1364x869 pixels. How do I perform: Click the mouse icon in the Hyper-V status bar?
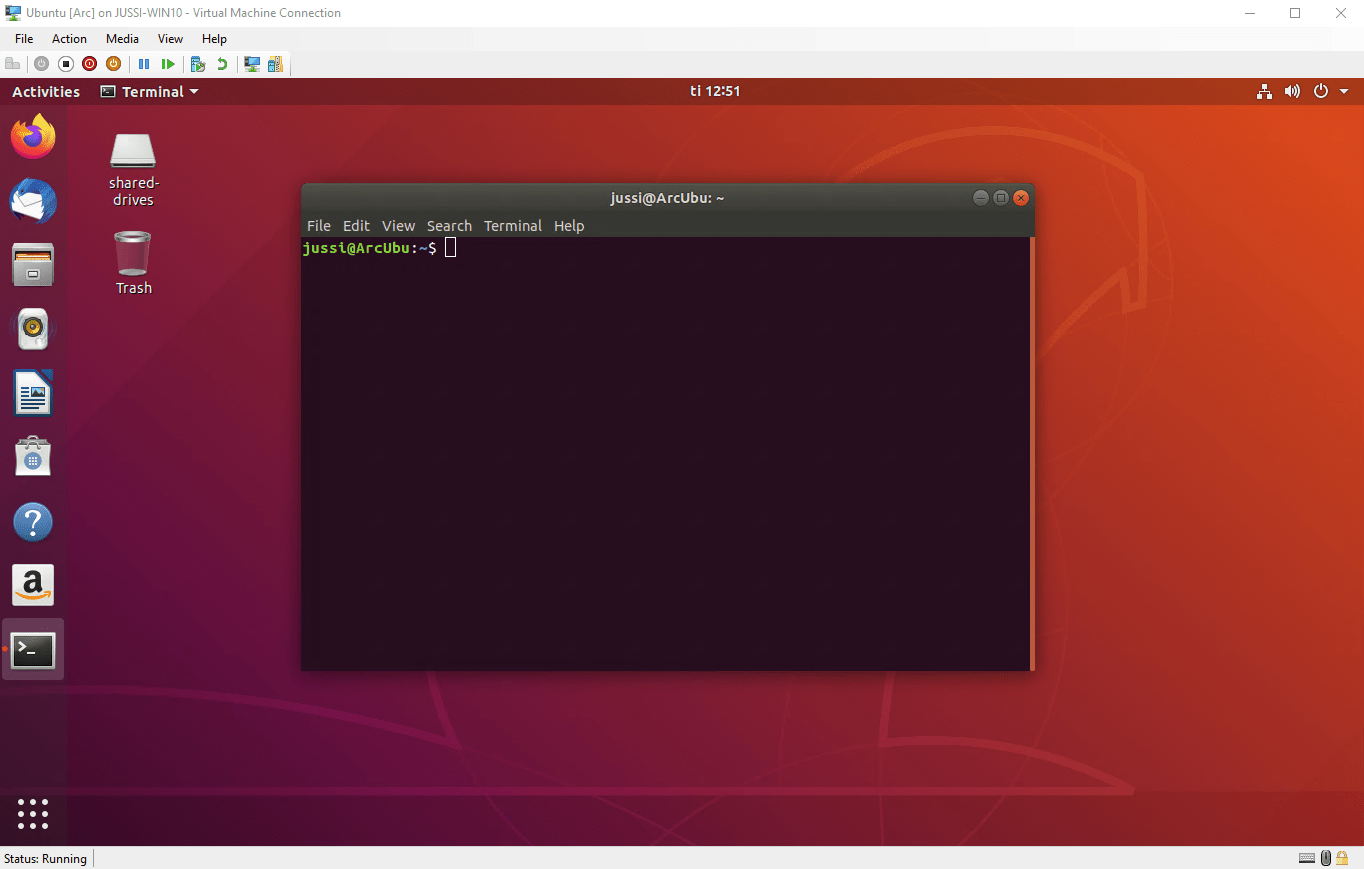(1326, 858)
